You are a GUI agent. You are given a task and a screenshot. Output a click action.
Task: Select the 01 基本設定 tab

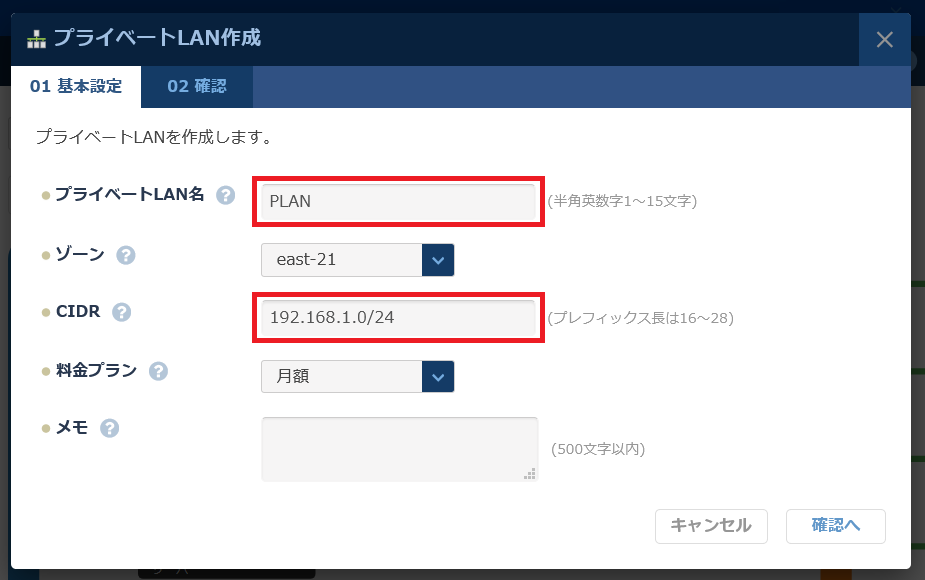[x=76, y=87]
